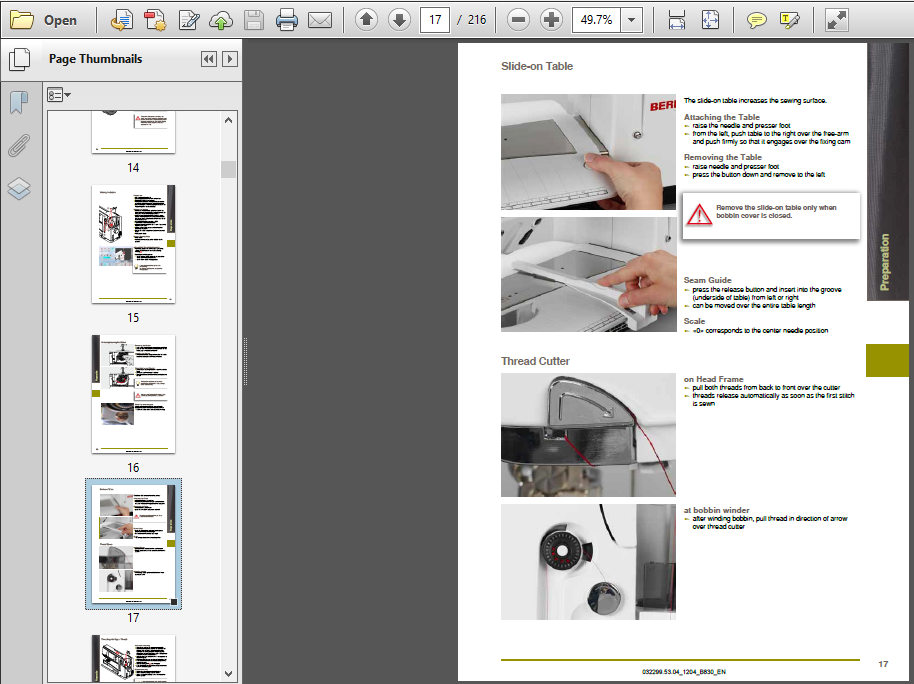
Task: Click thumbnails scrollbar up arrow
Action: pos(228,120)
